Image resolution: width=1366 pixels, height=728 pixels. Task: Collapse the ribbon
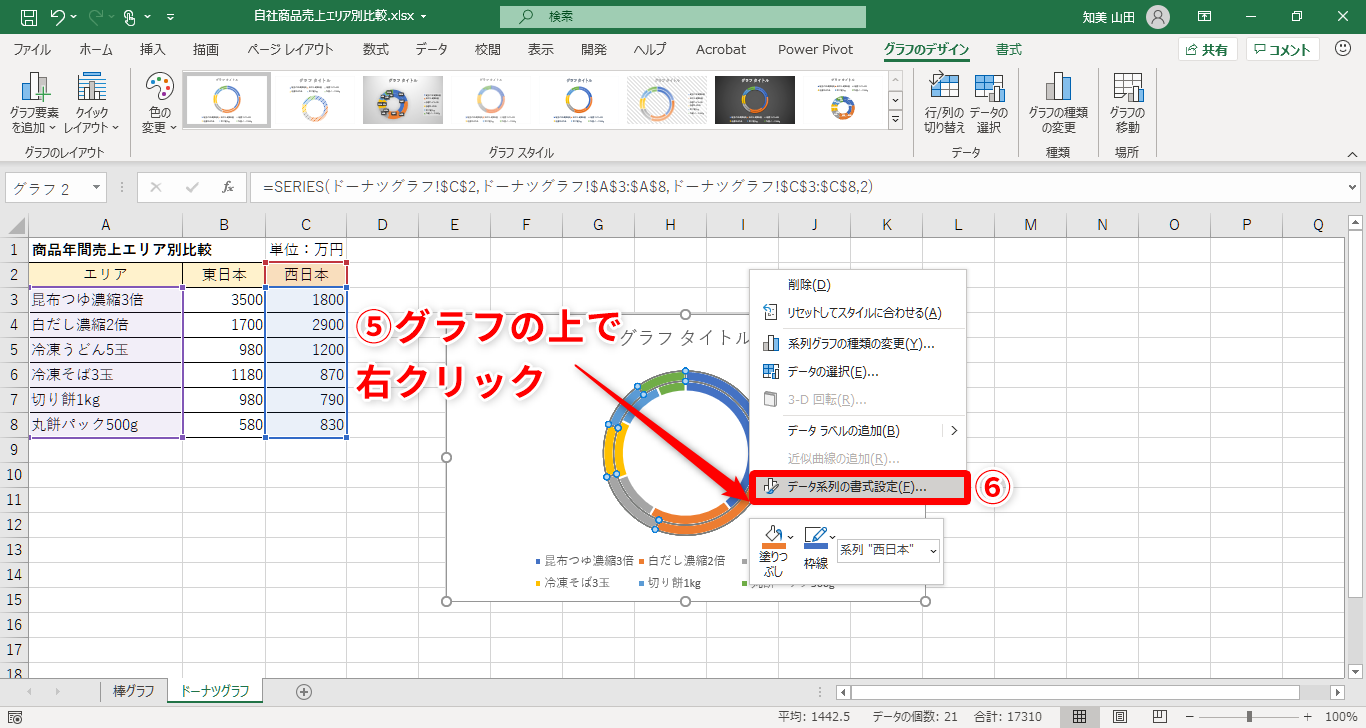click(1352, 155)
